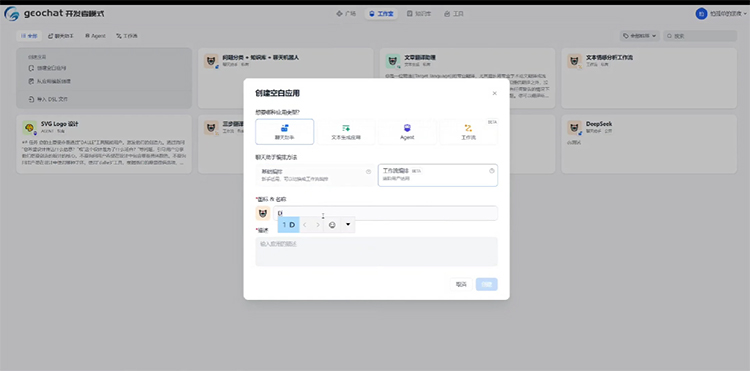Image resolution: width=750 pixels, height=371 pixels.
Task: Click the blue Create button in the dialog
Action: (x=486, y=284)
